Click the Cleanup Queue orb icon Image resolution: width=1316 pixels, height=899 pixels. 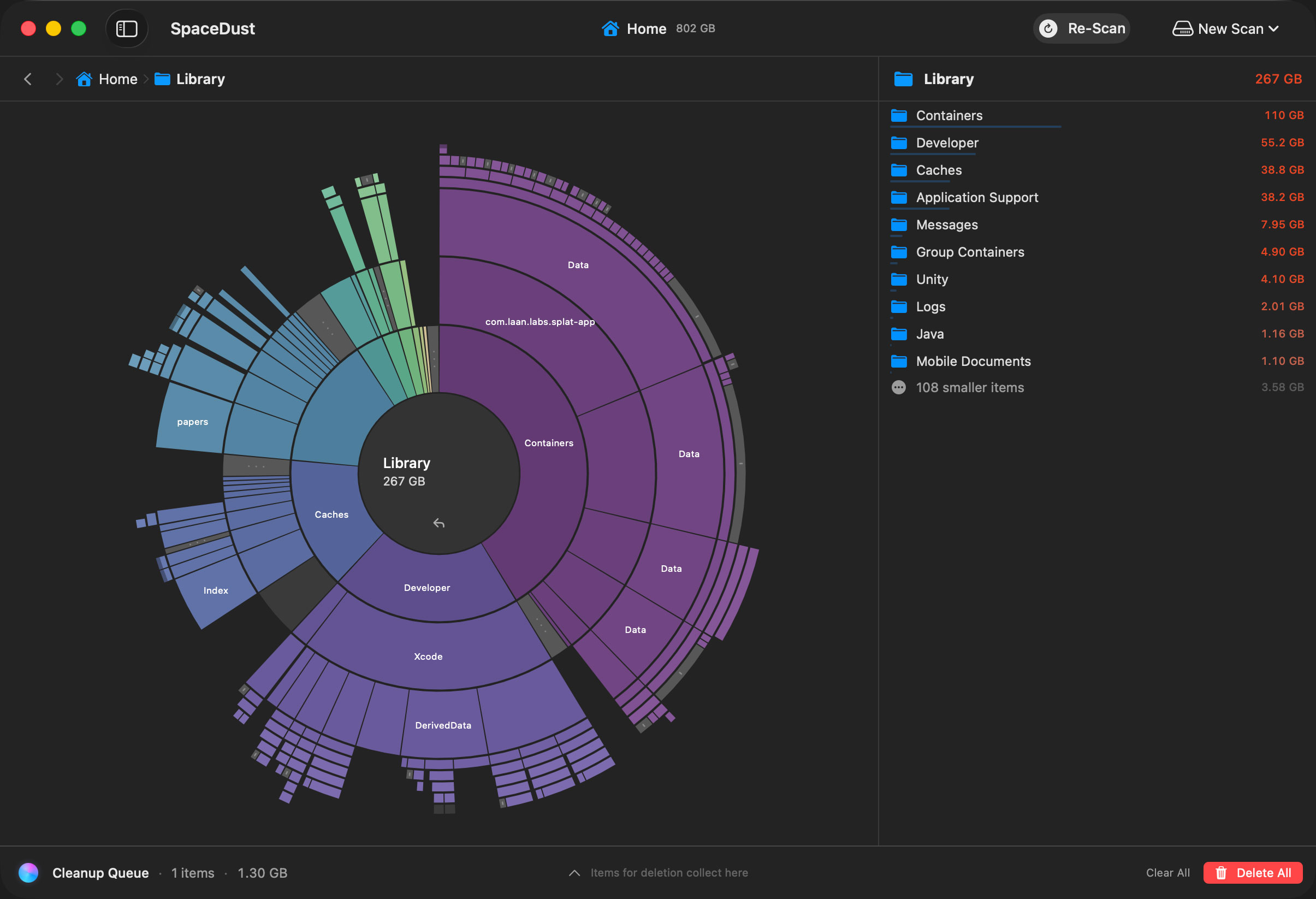click(28, 873)
